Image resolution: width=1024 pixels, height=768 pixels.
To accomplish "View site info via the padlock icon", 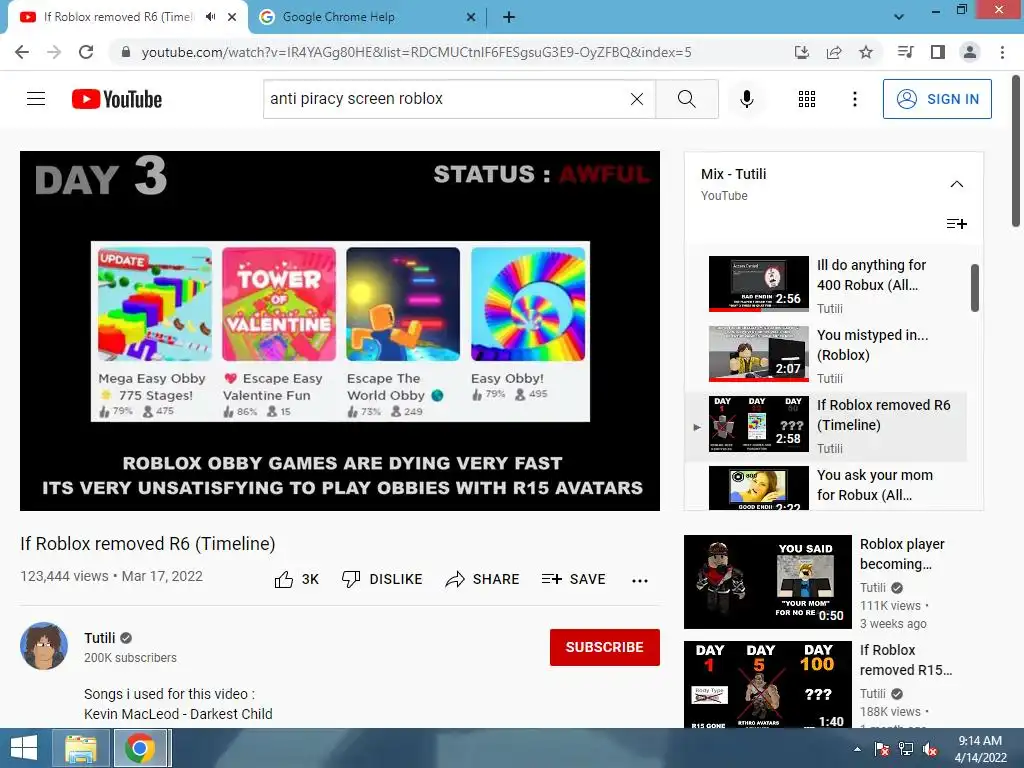I will pyautogui.click(x=126, y=52).
